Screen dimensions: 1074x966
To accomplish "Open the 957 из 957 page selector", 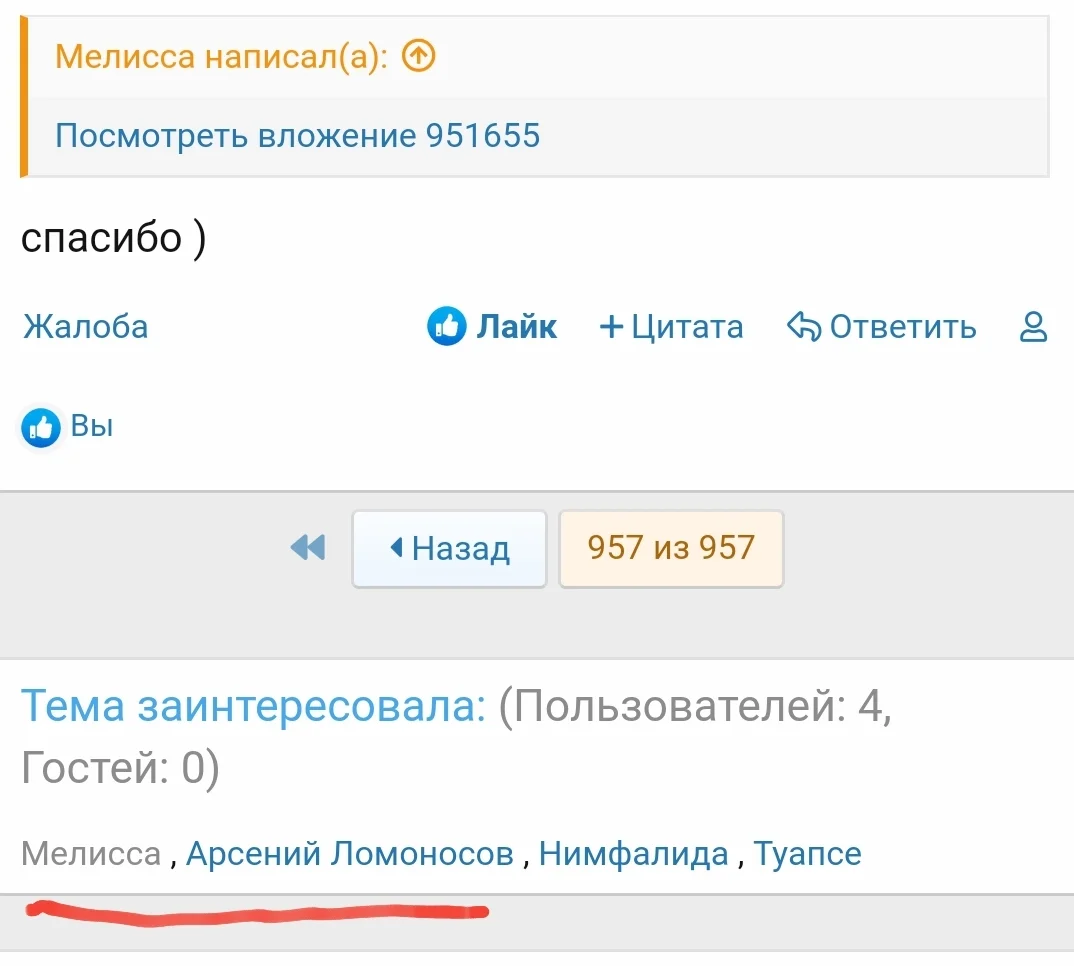I will (x=670, y=548).
